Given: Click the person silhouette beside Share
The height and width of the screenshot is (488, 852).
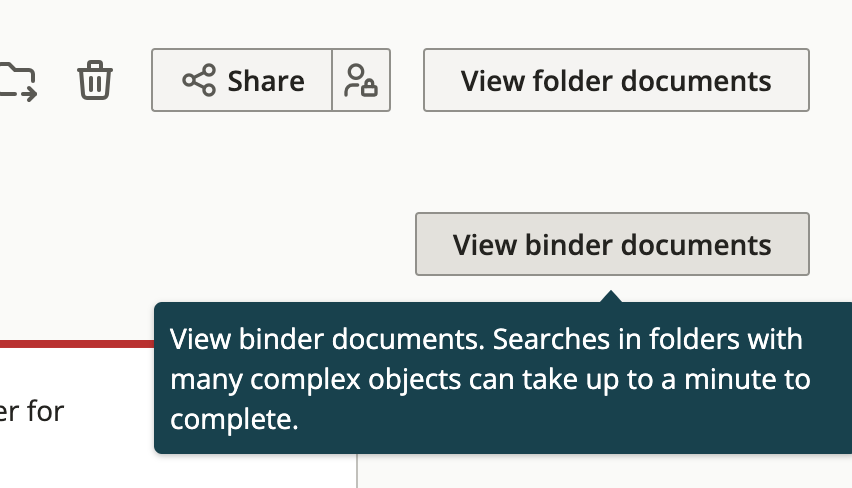Looking at the screenshot, I should (x=354, y=80).
